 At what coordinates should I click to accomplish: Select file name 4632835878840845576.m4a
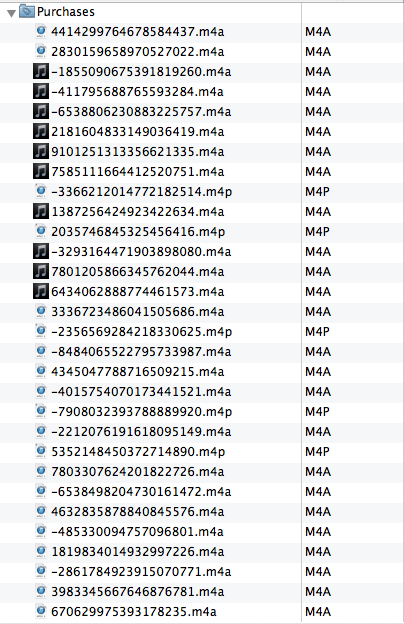[x=137, y=511]
